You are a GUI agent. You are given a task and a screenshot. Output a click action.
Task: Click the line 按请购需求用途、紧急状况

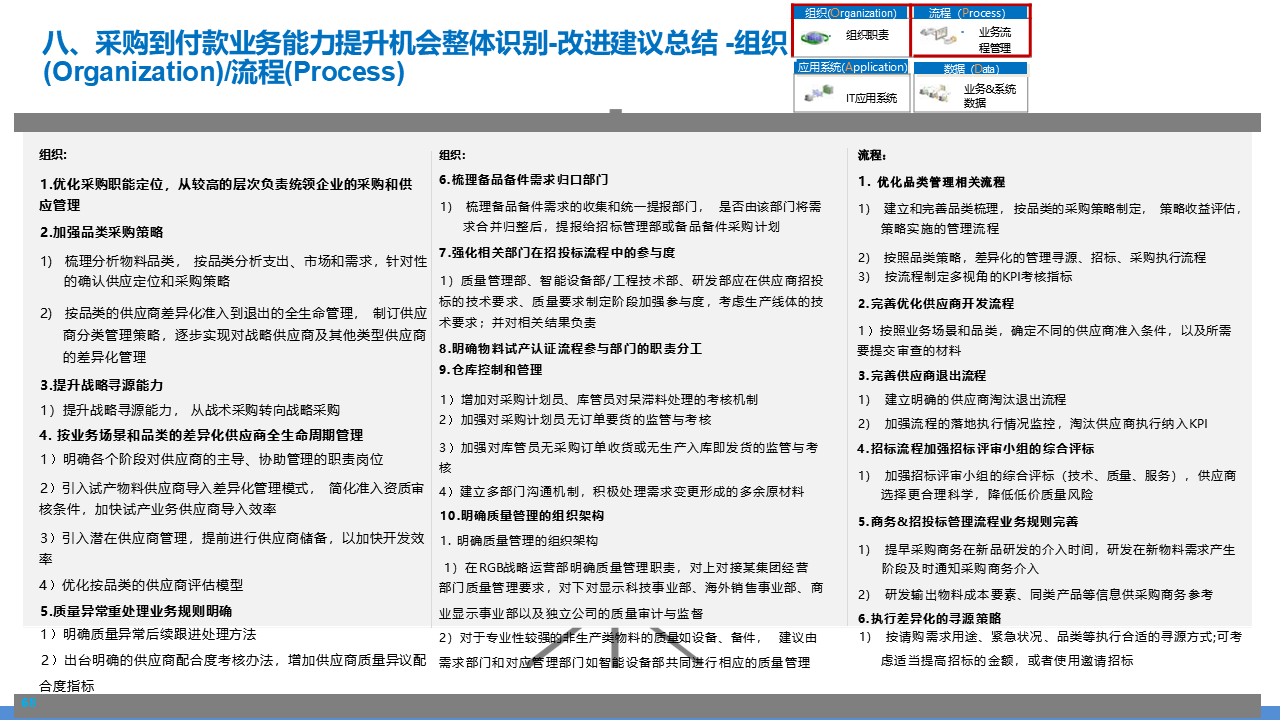tap(1050, 648)
